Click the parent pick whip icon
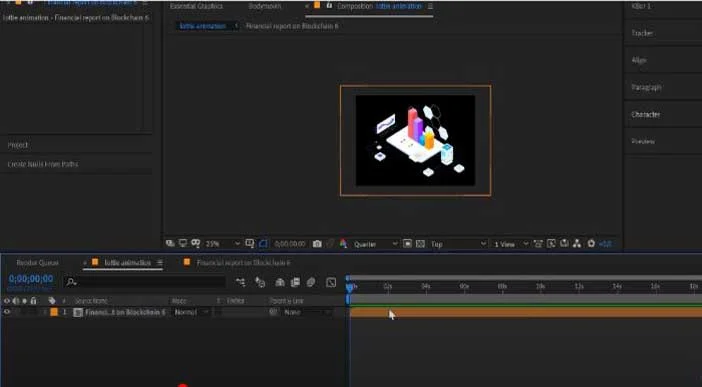 [273, 312]
